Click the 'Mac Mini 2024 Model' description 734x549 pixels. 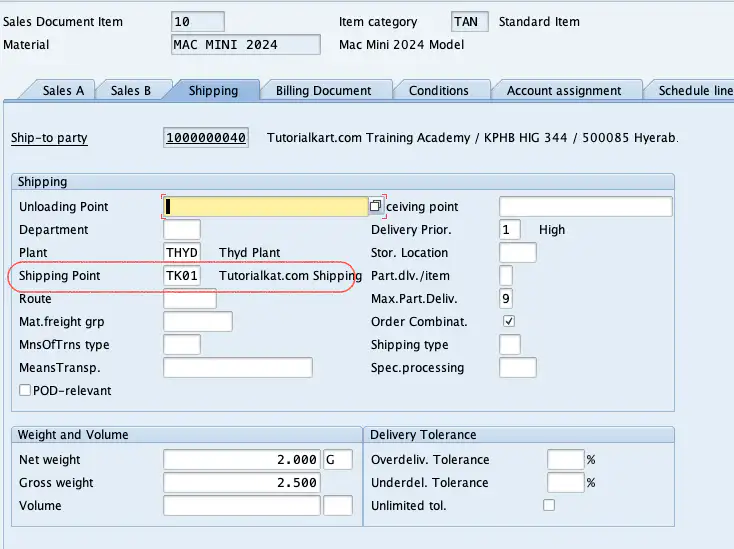tap(401, 44)
